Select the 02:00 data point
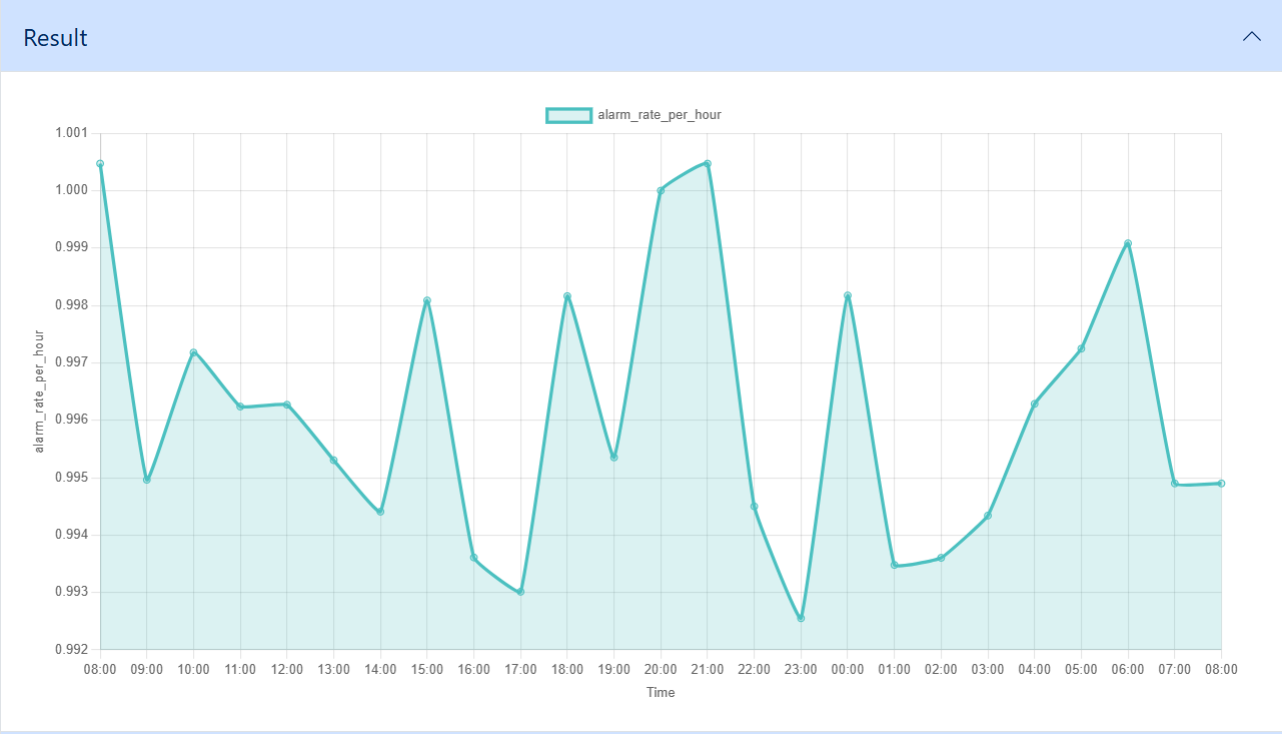 pos(941,558)
